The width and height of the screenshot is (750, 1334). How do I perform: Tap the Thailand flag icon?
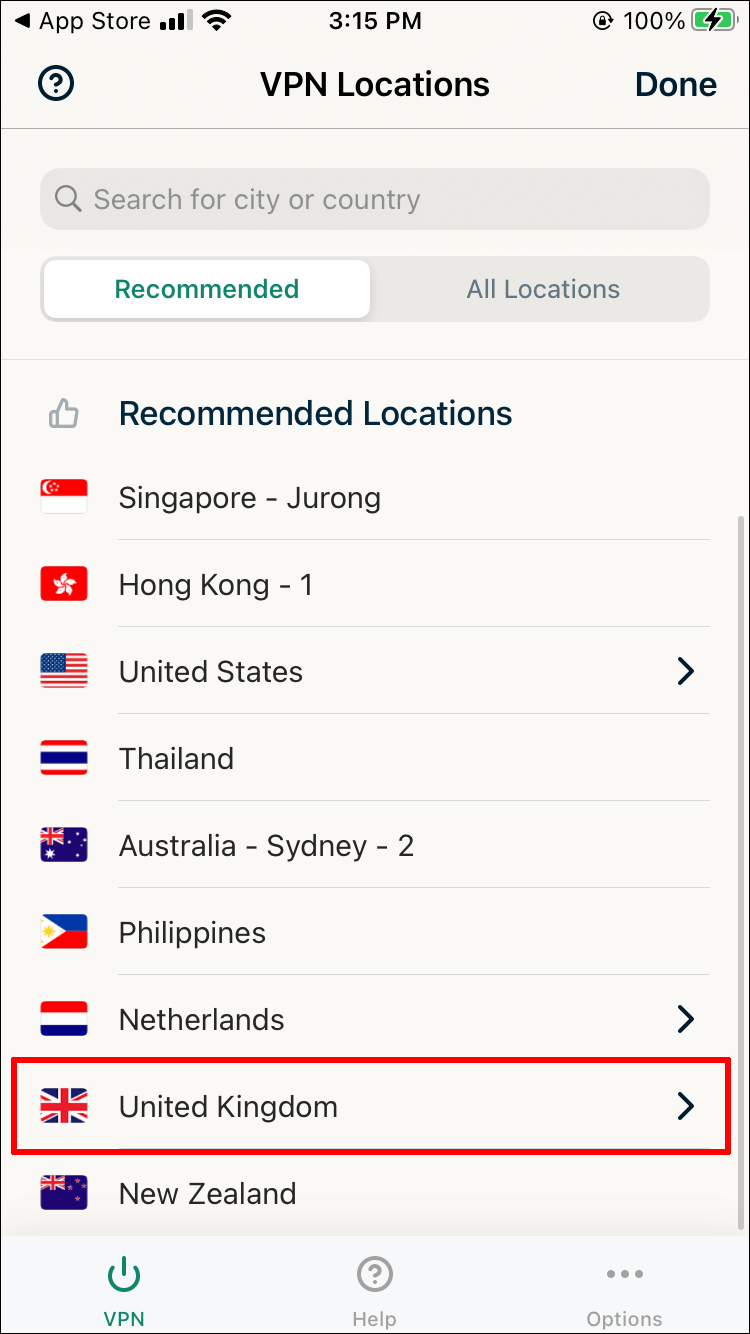coord(64,758)
